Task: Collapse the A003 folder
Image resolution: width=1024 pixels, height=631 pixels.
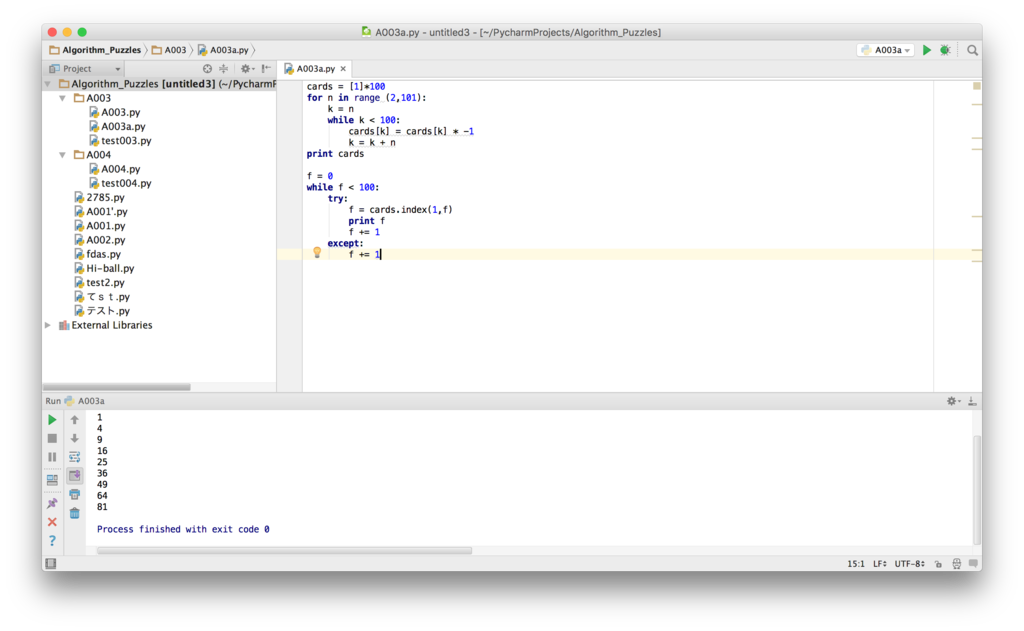Action: tap(63, 98)
